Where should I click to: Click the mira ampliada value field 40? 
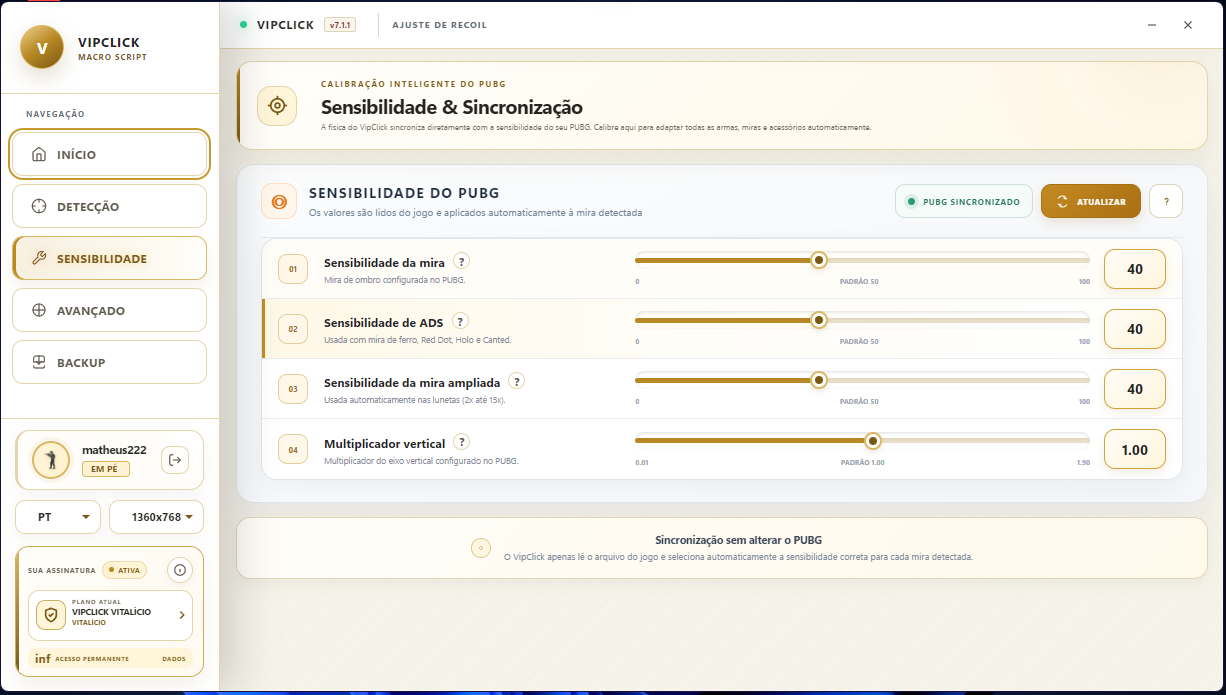pos(1135,389)
